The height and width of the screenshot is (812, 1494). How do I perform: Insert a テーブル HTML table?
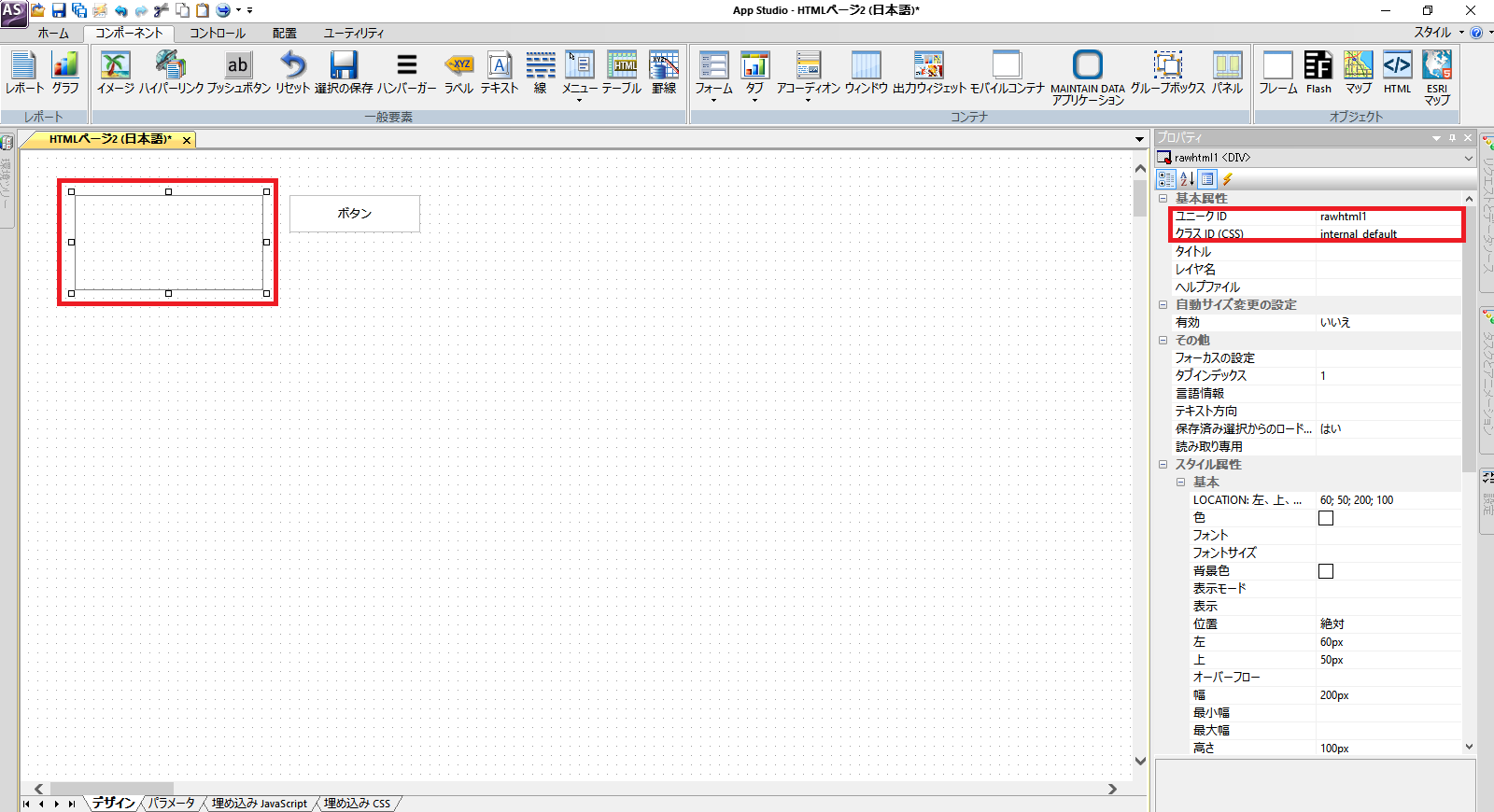click(622, 73)
